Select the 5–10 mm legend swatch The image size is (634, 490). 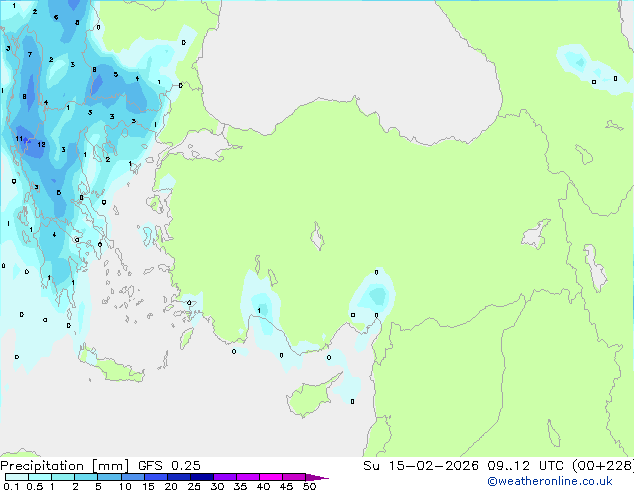tap(109, 477)
